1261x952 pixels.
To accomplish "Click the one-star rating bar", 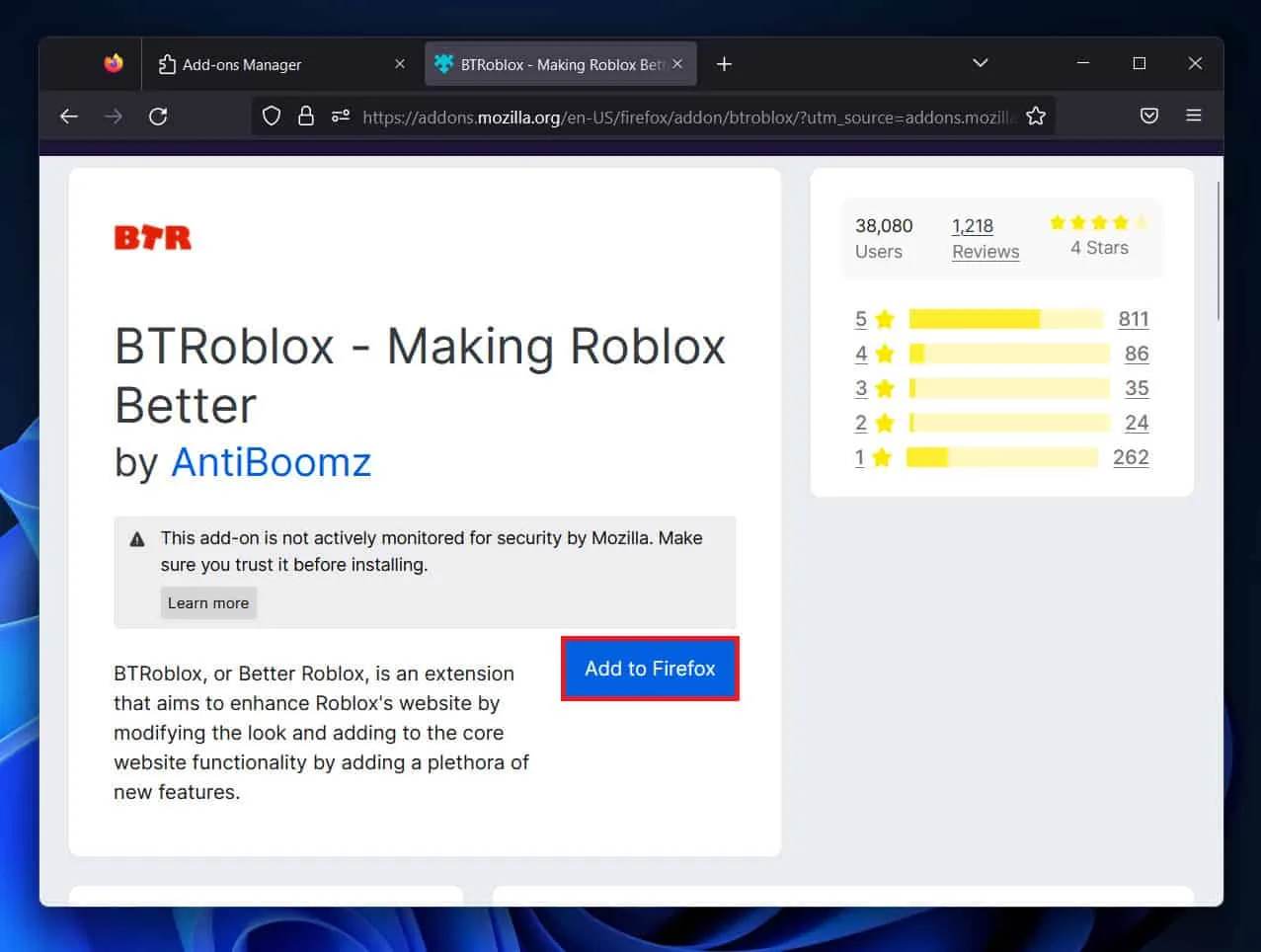I will pos(1002,457).
